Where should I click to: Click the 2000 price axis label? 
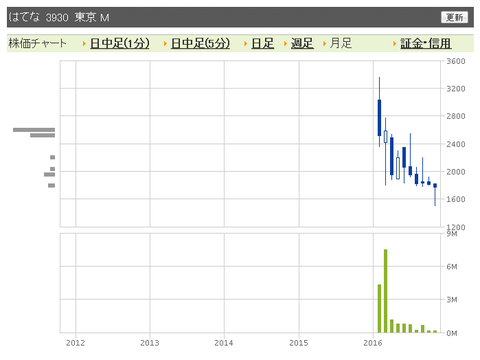pos(456,172)
